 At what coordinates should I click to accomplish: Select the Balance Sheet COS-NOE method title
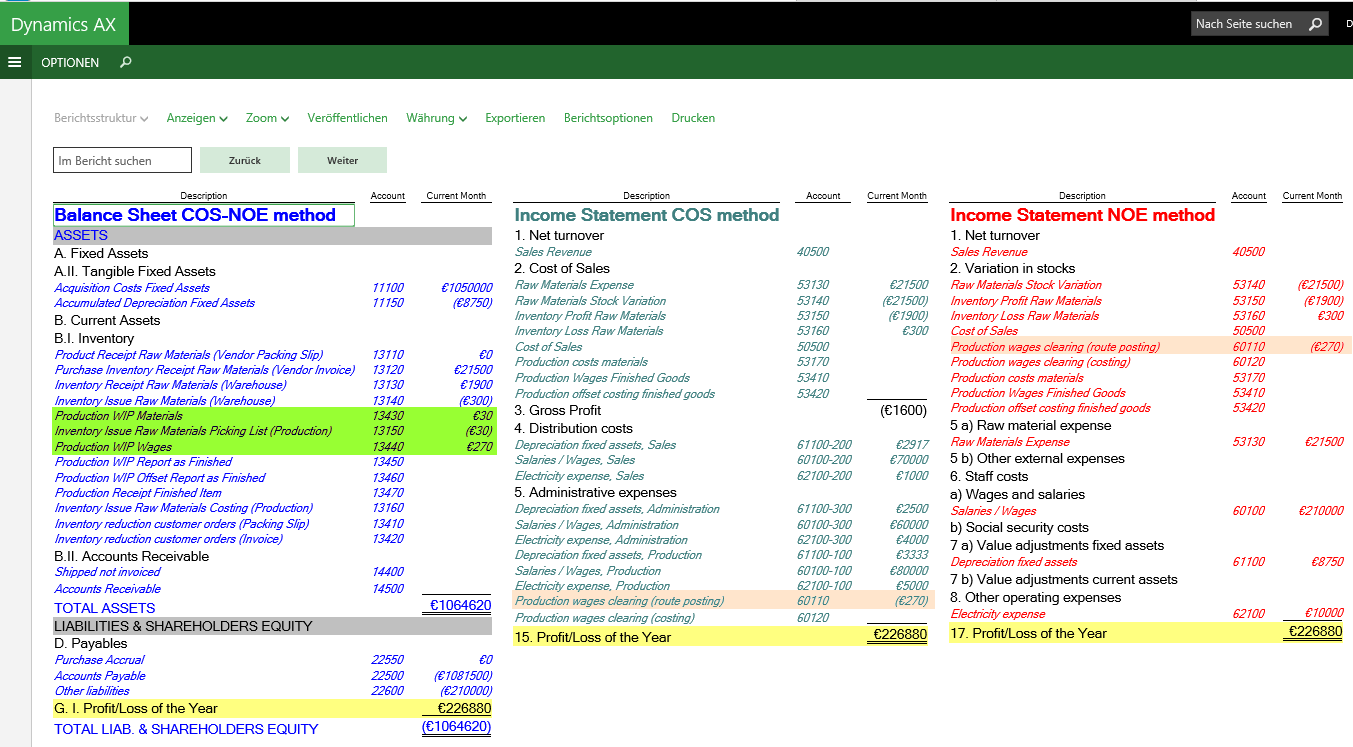[196, 215]
